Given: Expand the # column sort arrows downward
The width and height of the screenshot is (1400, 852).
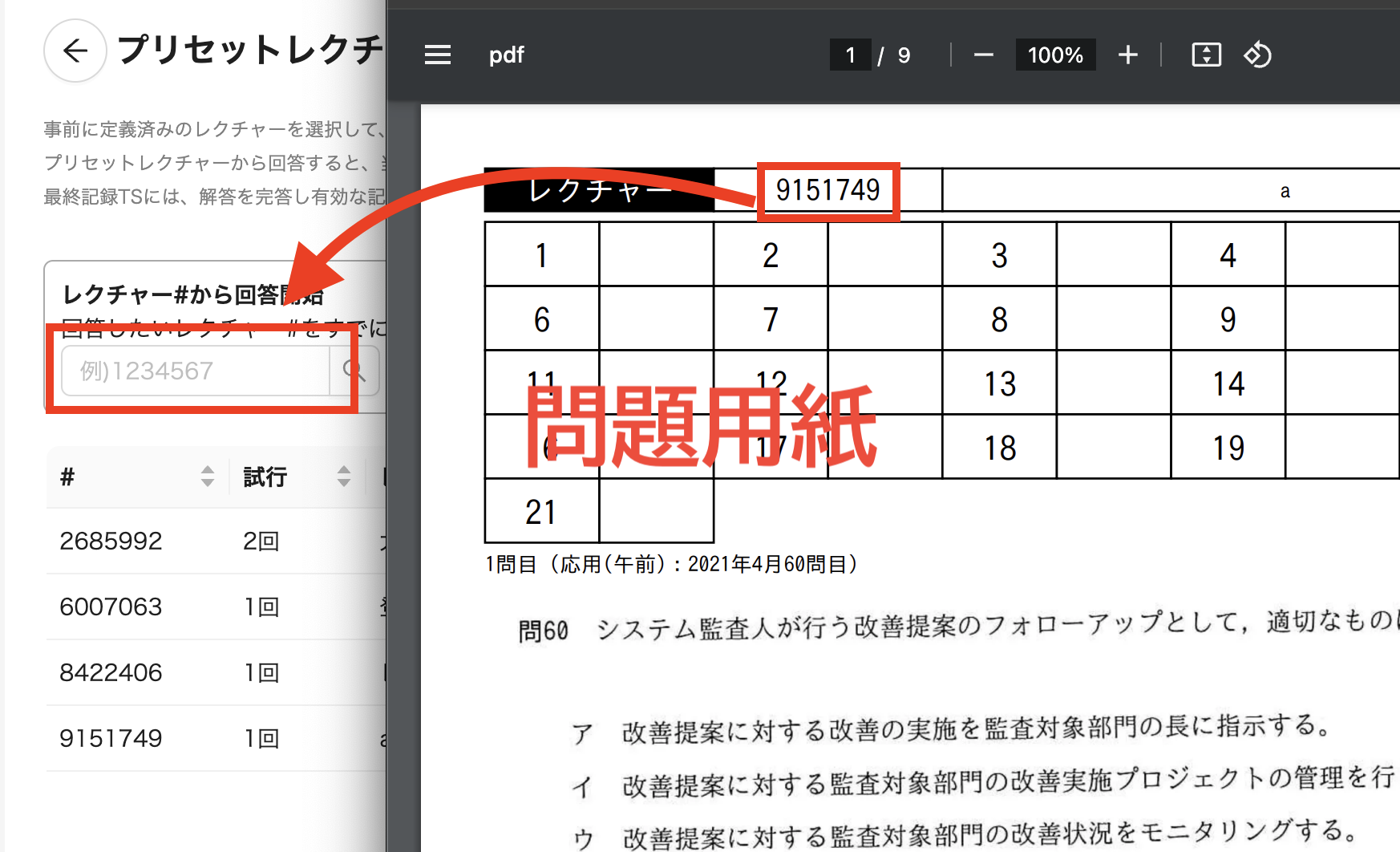Looking at the screenshot, I should 208,482.
